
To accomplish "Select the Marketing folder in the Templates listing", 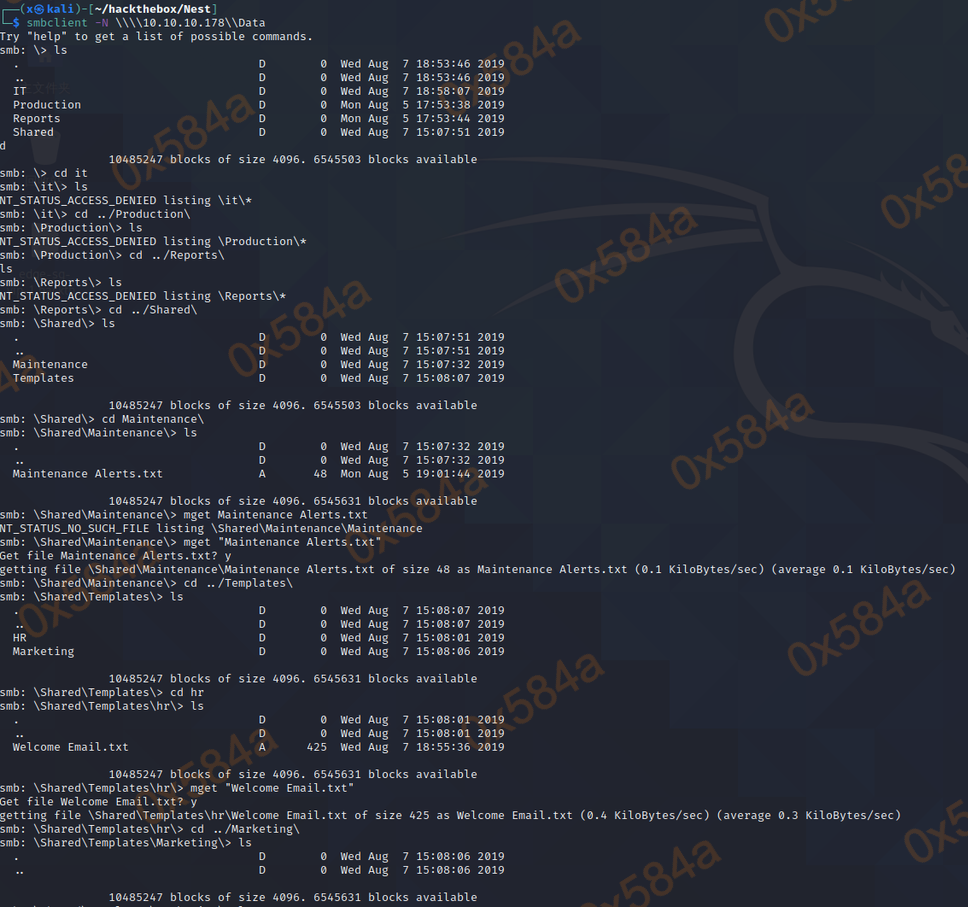I will tap(43, 652).
